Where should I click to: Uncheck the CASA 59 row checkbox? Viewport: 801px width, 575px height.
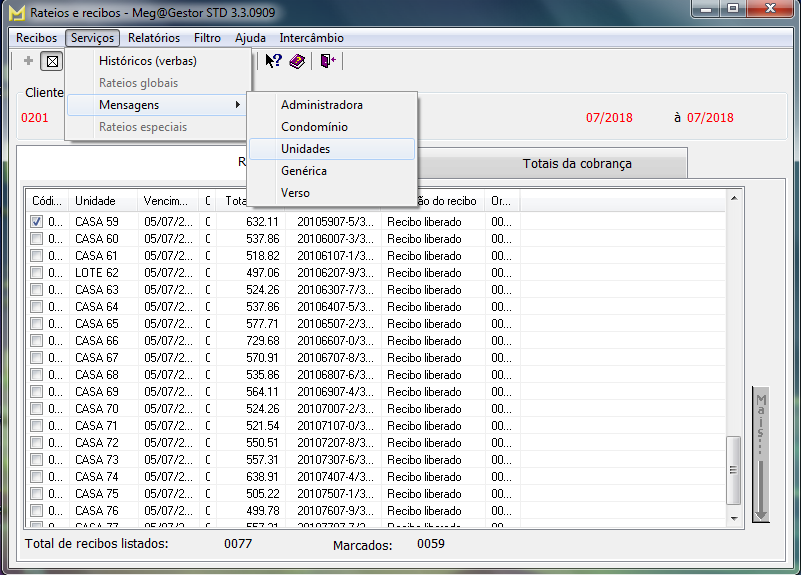click(37, 222)
